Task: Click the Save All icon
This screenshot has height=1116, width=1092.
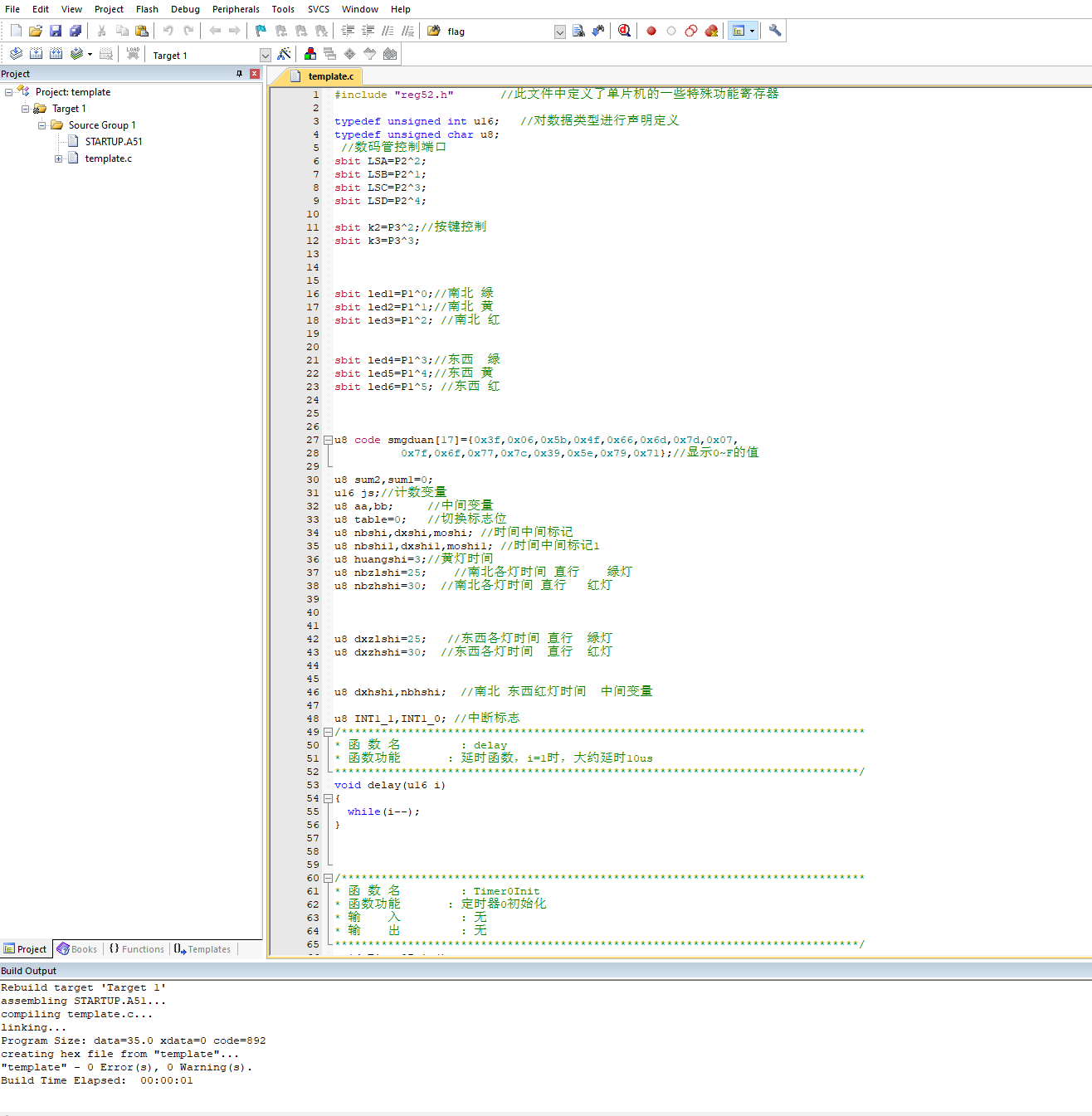Action: click(76, 32)
